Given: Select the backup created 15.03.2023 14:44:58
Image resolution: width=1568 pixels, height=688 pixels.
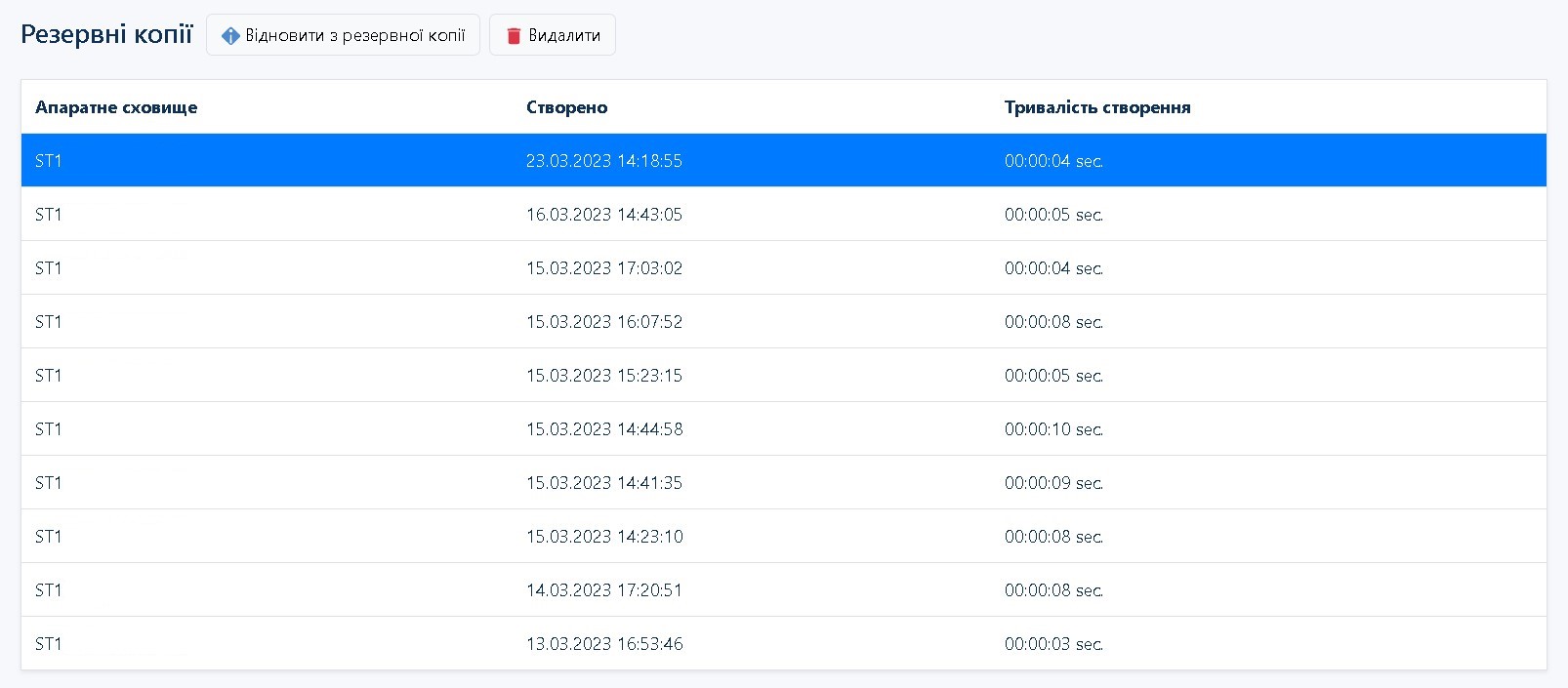Looking at the screenshot, I should pos(603,429).
